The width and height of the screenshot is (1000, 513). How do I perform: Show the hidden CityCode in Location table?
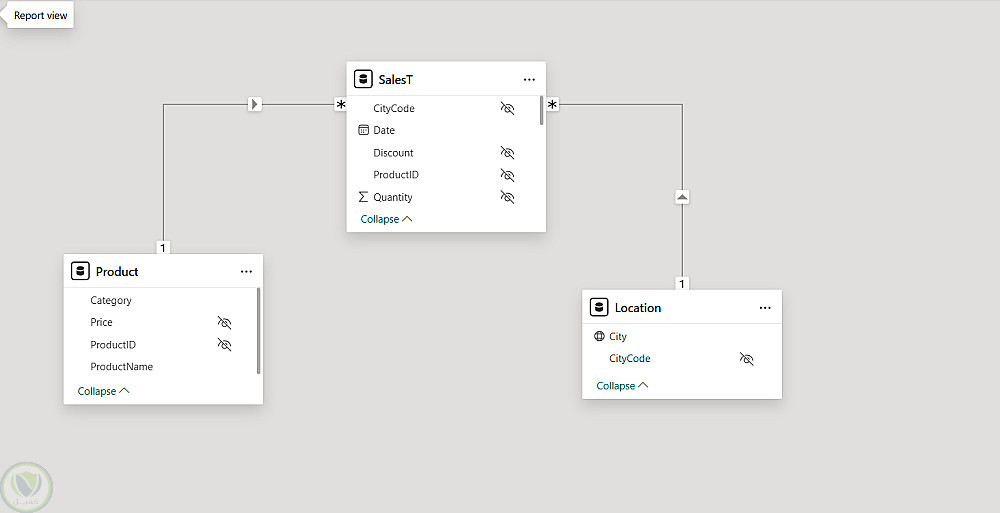746,358
